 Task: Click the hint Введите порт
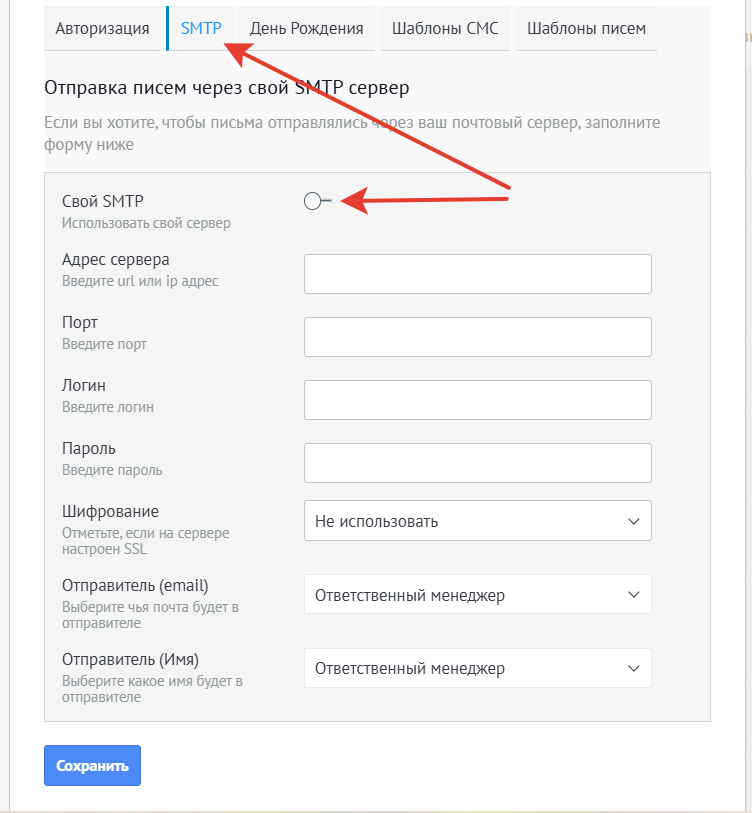pyautogui.click(x=104, y=344)
